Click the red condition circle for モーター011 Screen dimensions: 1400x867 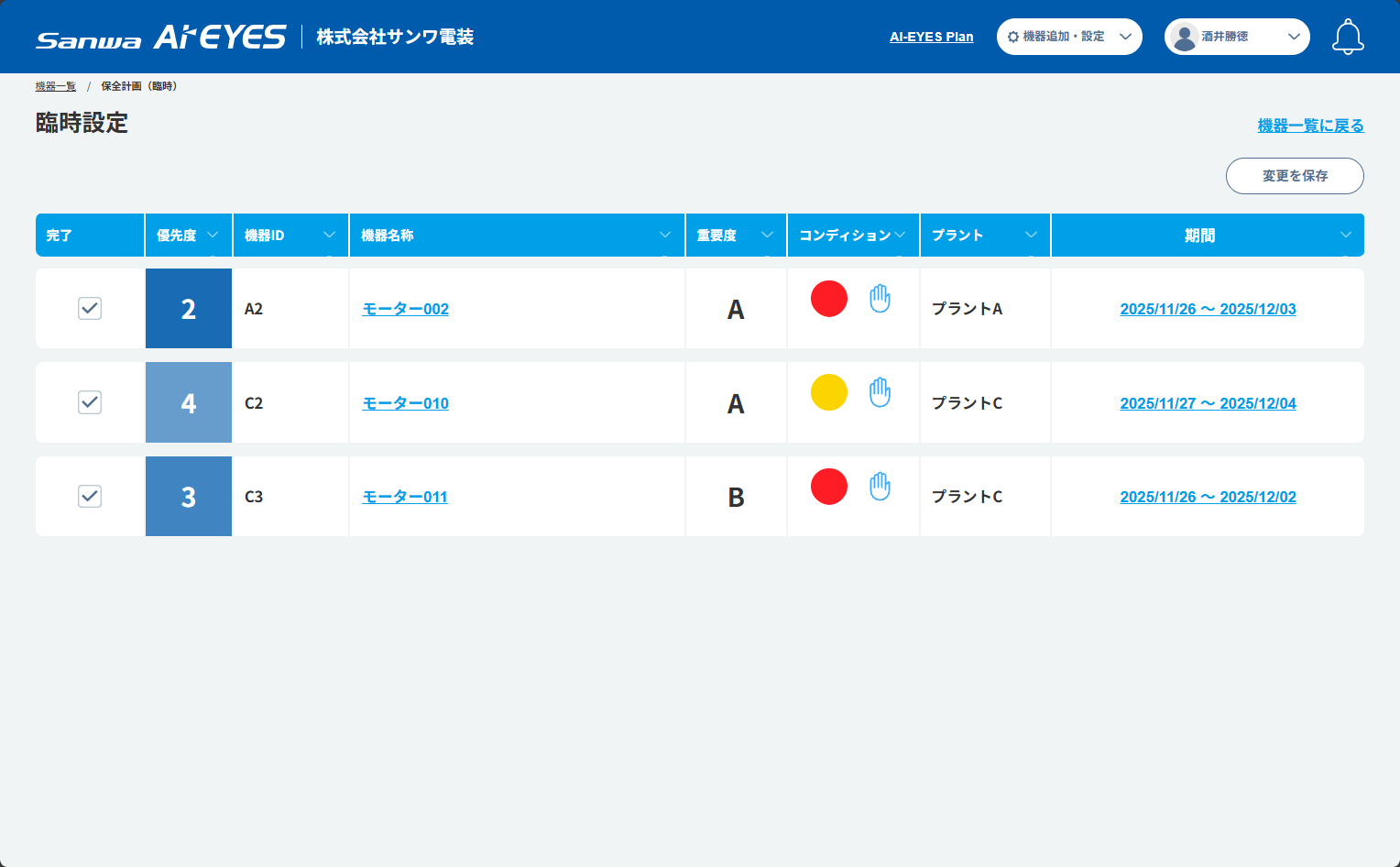tap(828, 486)
